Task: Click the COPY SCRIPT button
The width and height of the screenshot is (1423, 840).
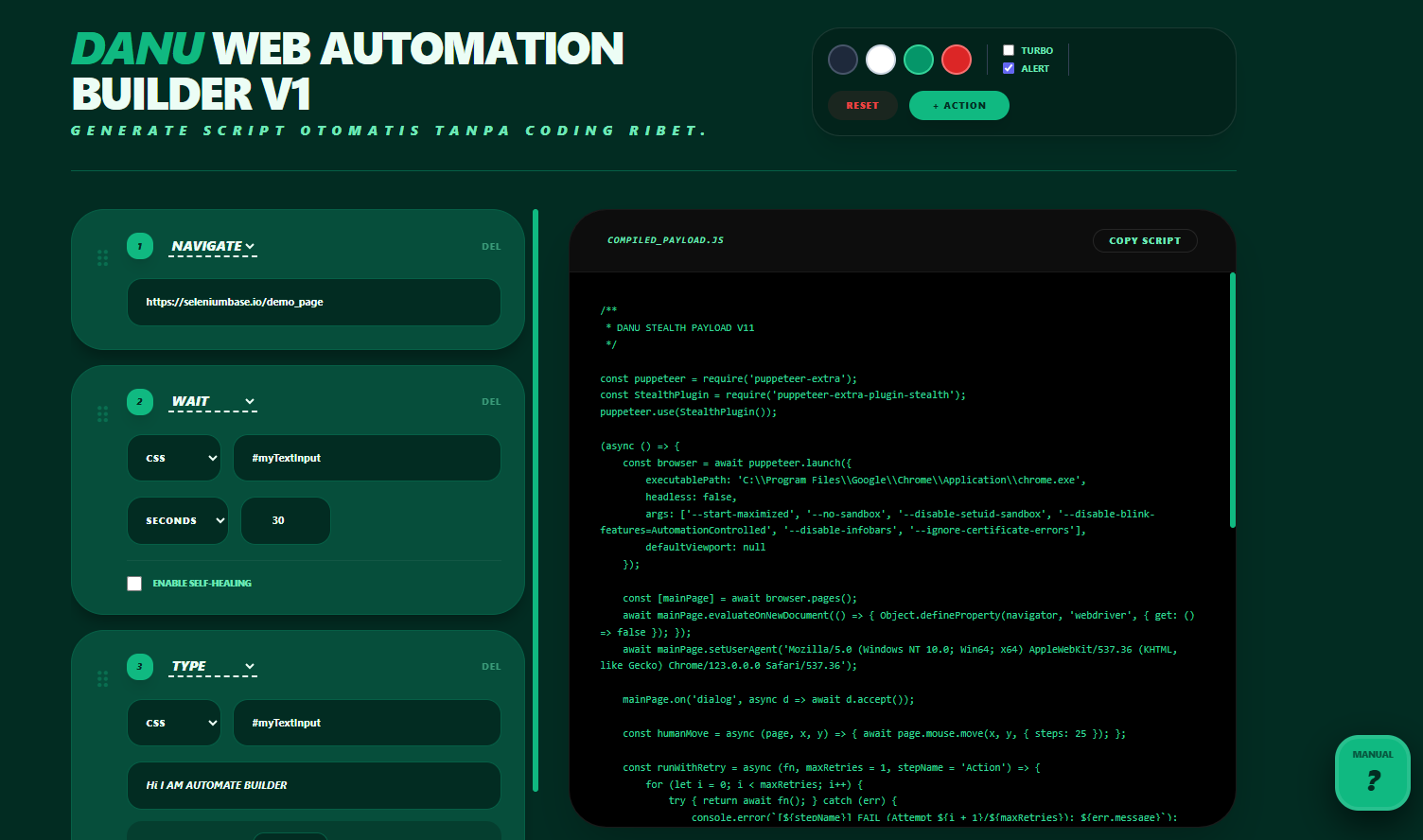Action: click(1145, 240)
